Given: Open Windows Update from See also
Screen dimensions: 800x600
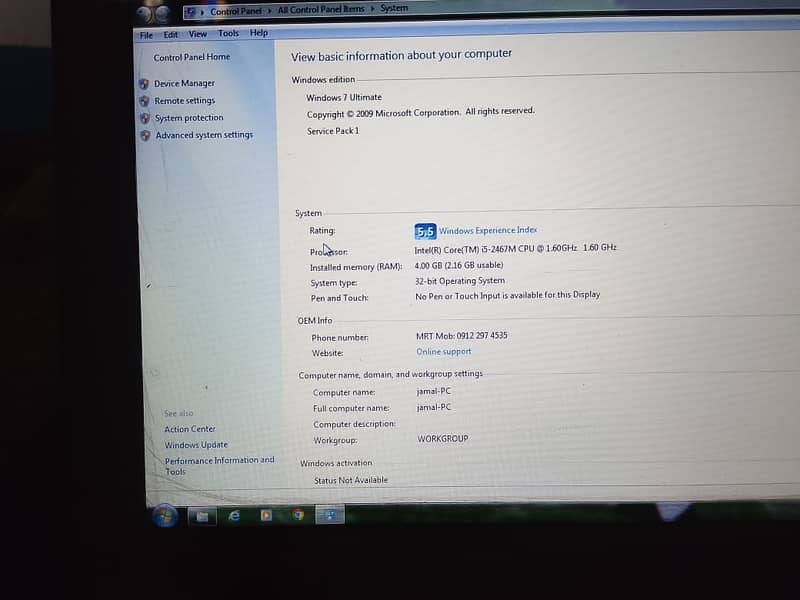Looking at the screenshot, I should pyautogui.click(x=196, y=445).
